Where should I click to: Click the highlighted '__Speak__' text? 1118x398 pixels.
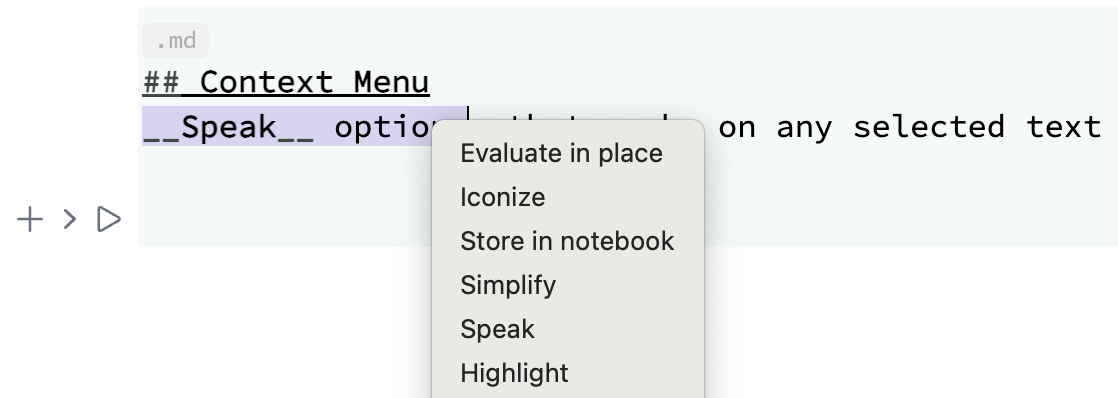(229, 127)
